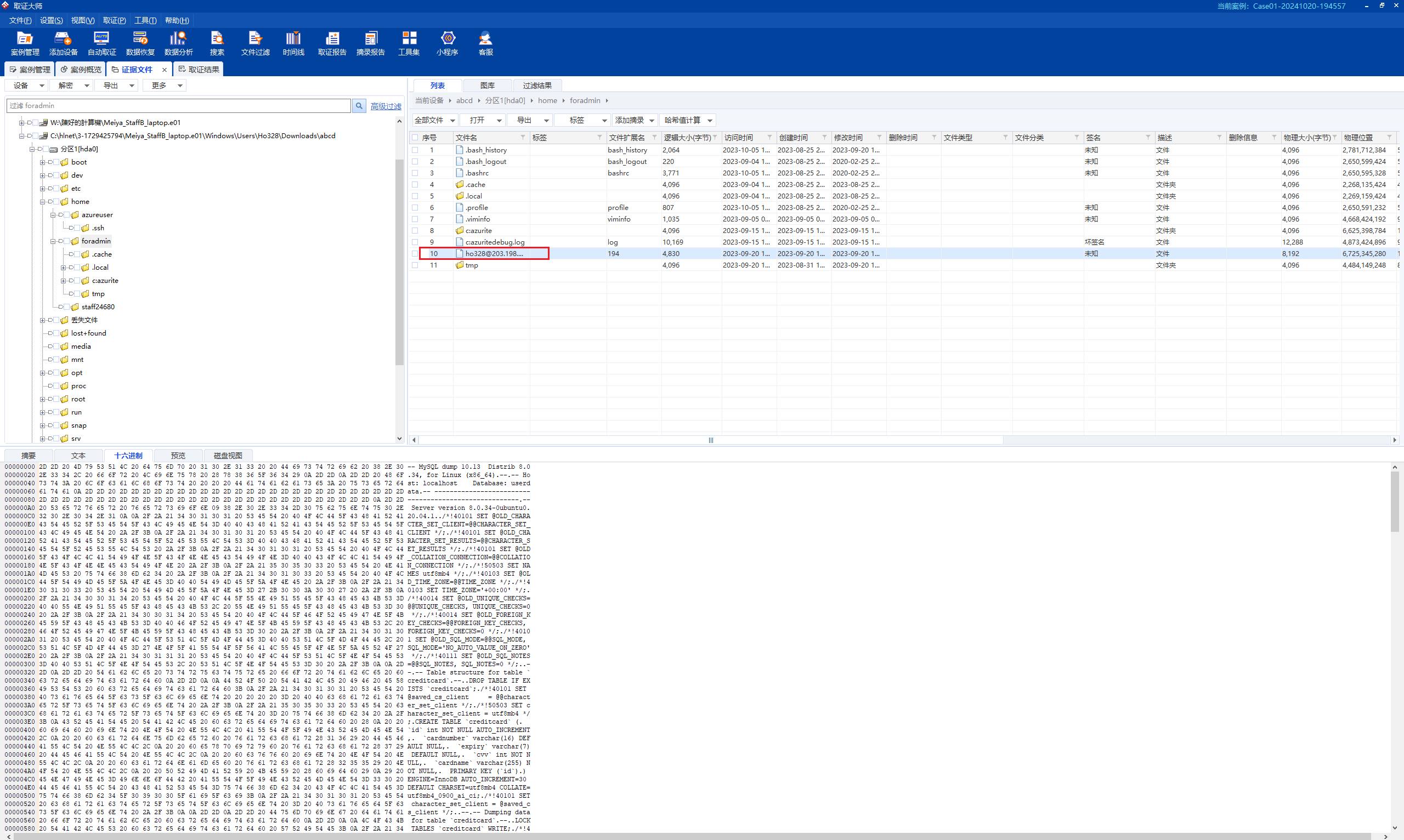The width and height of the screenshot is (1404, 840).
Task: Click the filter icon on 标签 column
Action: point(599,138)
